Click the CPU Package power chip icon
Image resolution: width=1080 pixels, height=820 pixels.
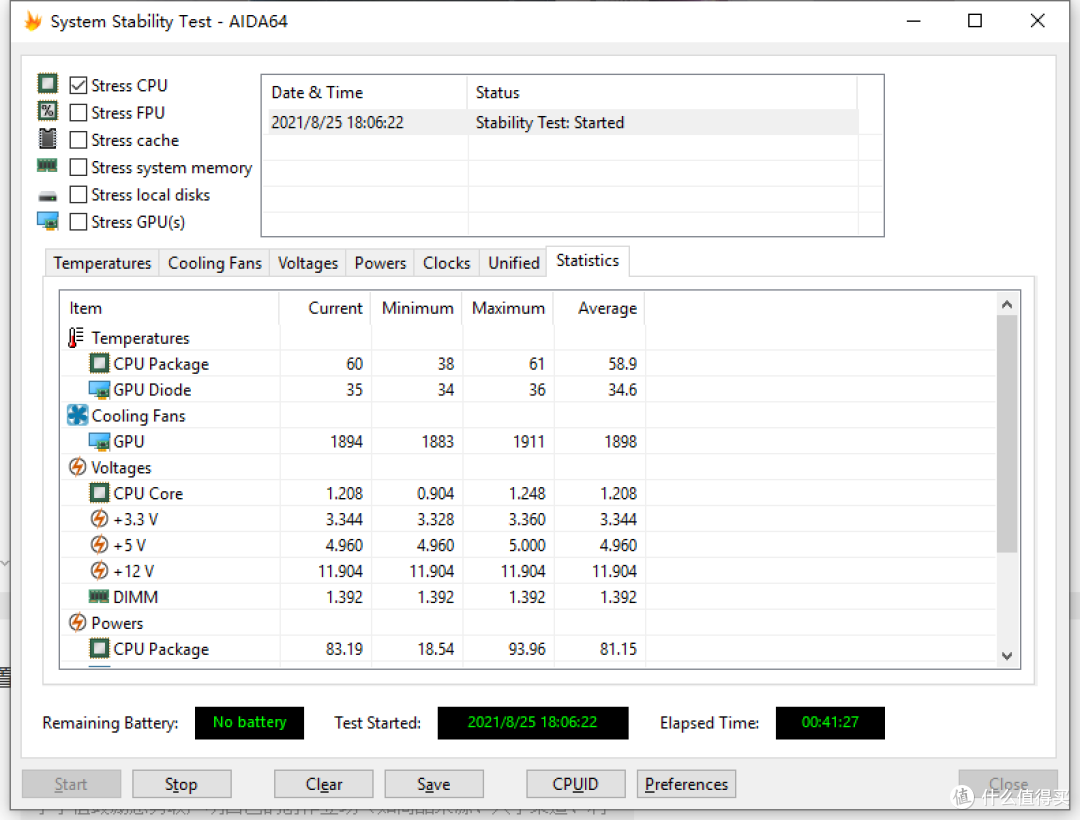click(x=99, y=649)
